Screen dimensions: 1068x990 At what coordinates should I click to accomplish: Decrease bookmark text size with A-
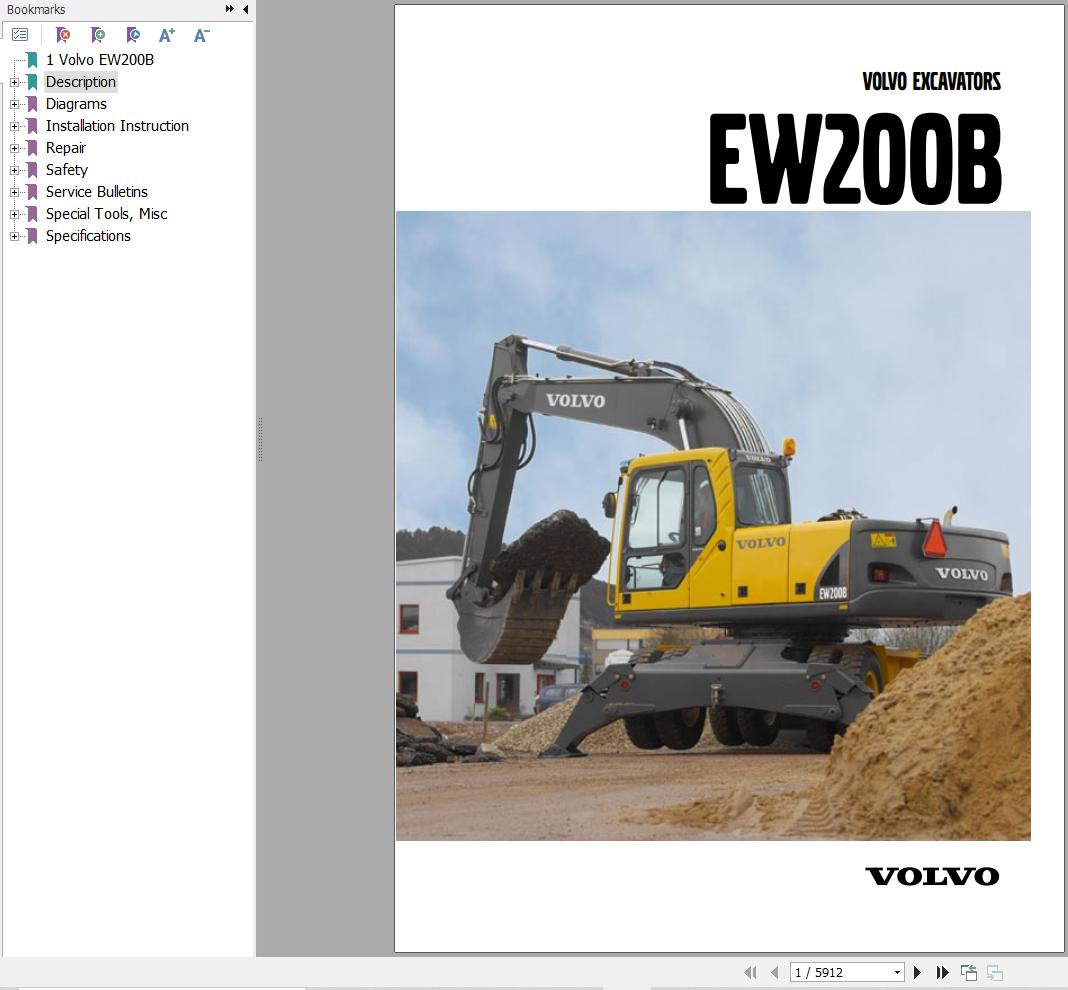[x=202, y=35]
